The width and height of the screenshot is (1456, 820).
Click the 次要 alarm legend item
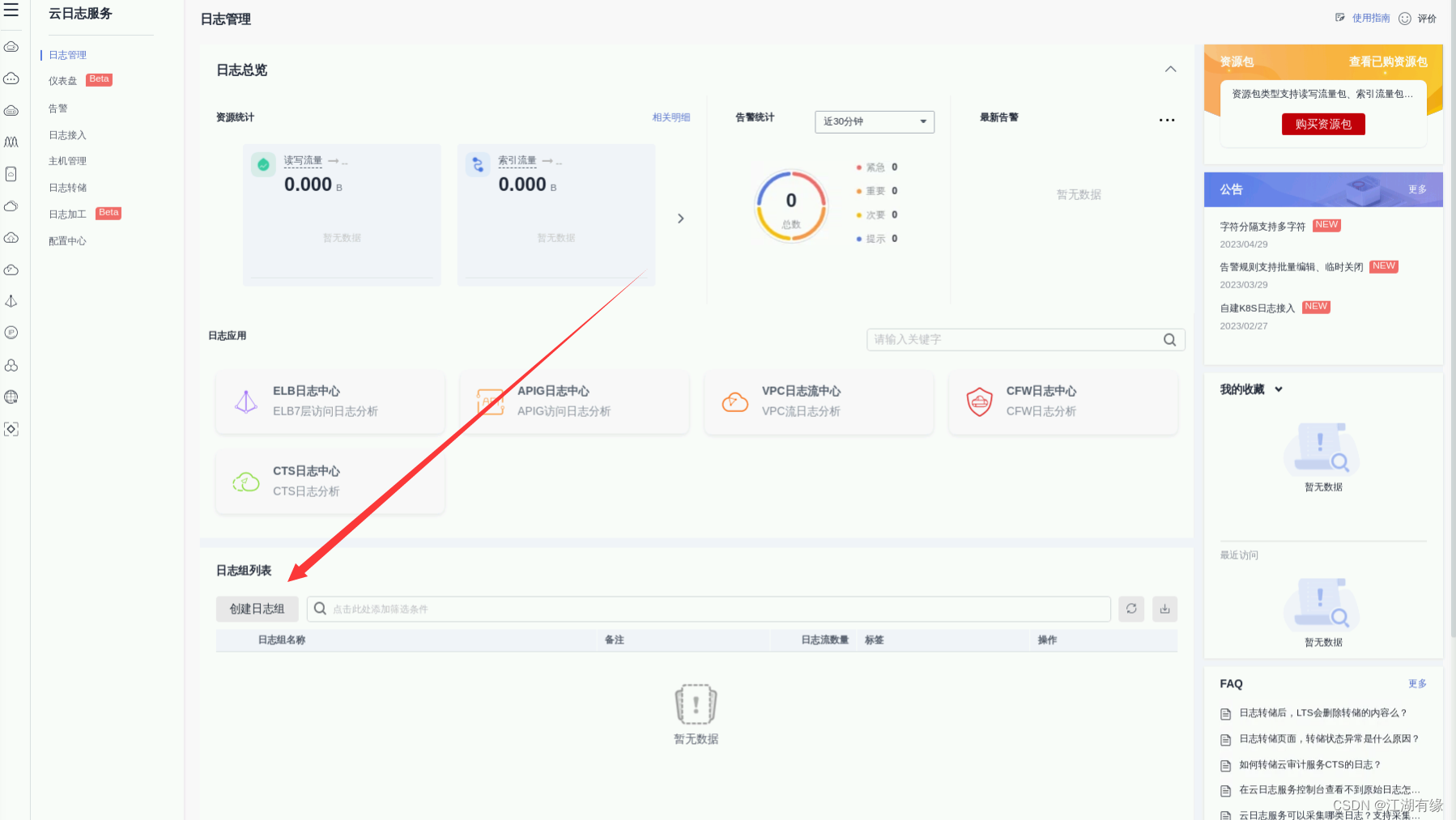[x=877, y=215]
